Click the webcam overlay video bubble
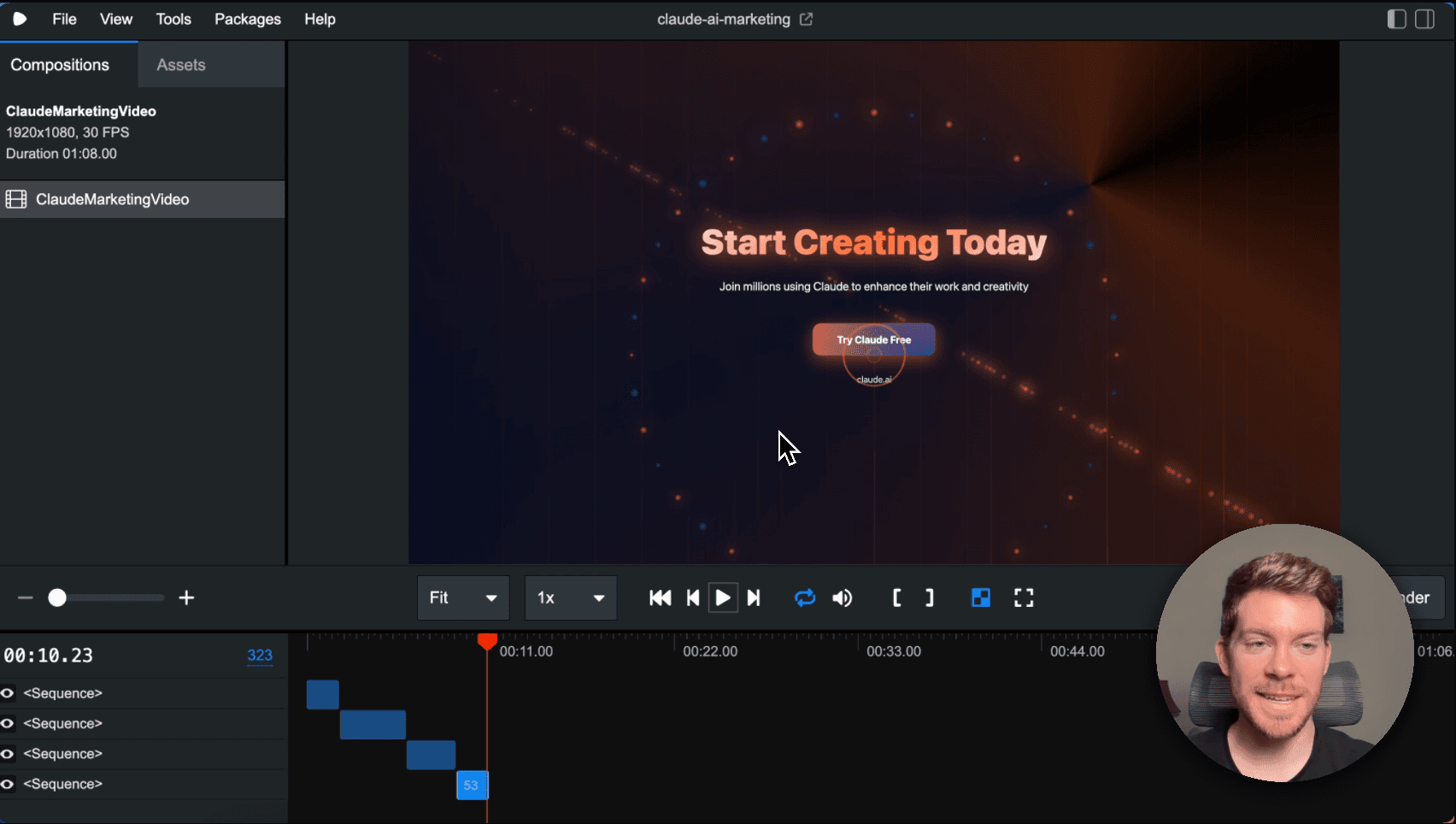 click(1284, 653)
